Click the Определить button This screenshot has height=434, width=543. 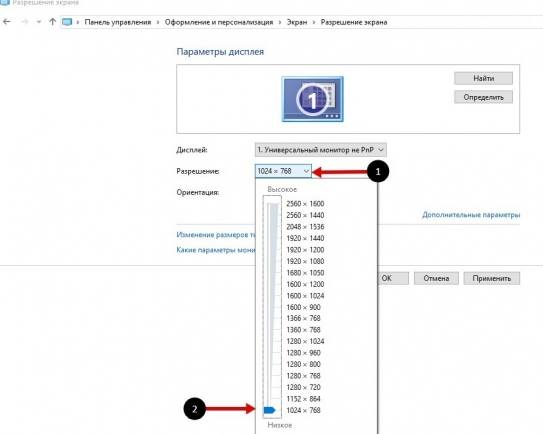[x=483, y=97]
